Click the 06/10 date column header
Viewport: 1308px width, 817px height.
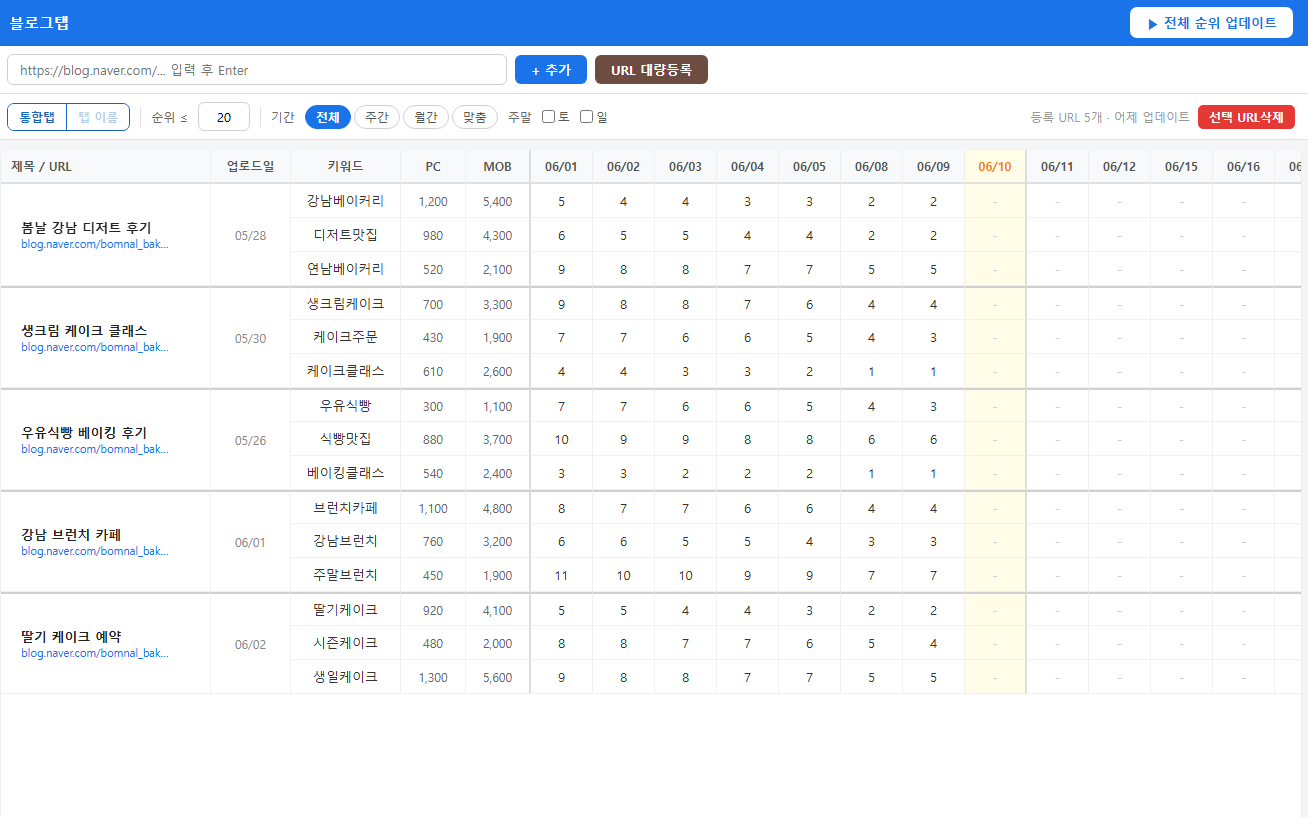tap(995, 167)
